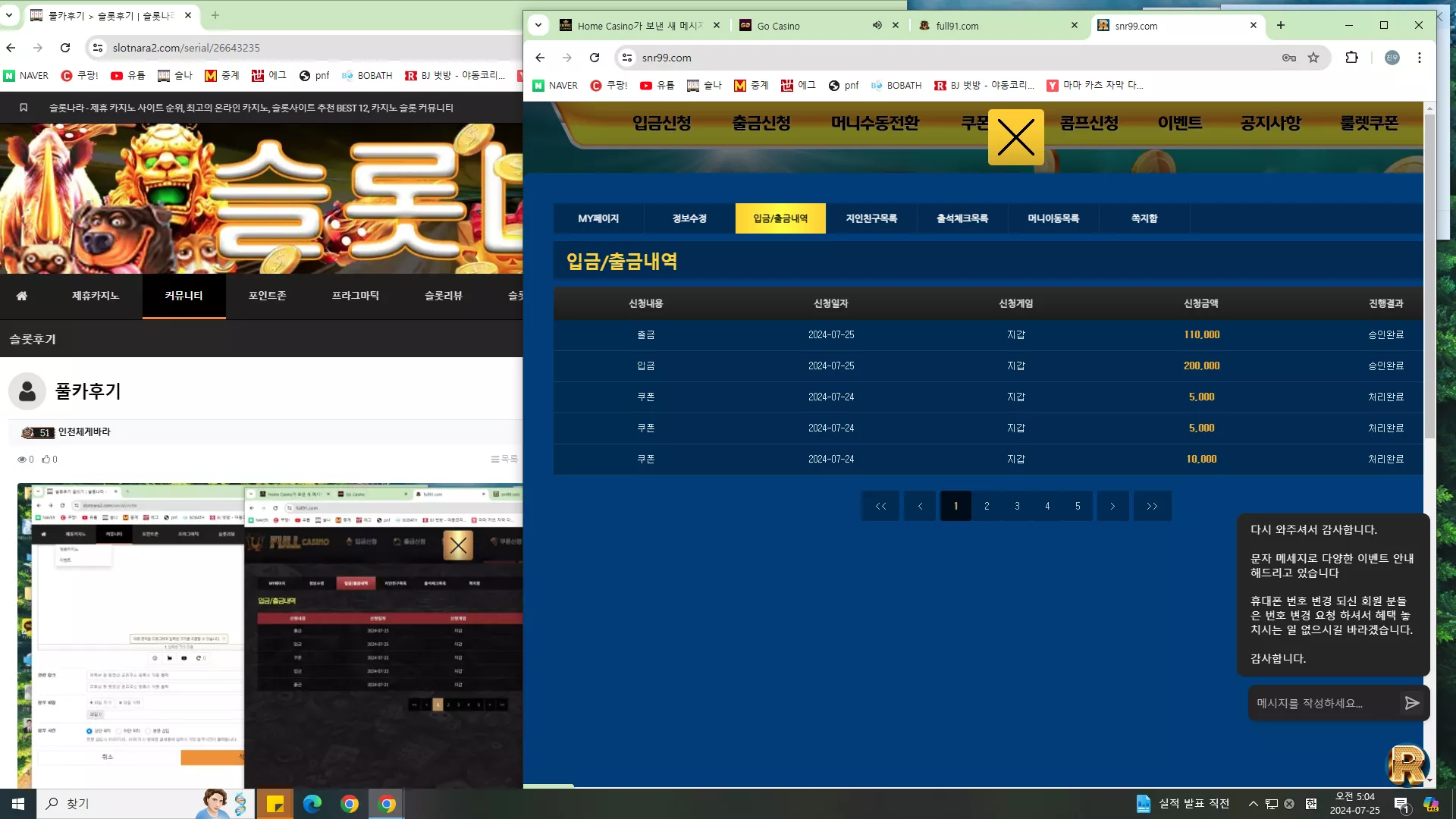Screen dimensions: 1456x819
Task: Open 유튭 bookmark in snr99 window
Action: 657,86
